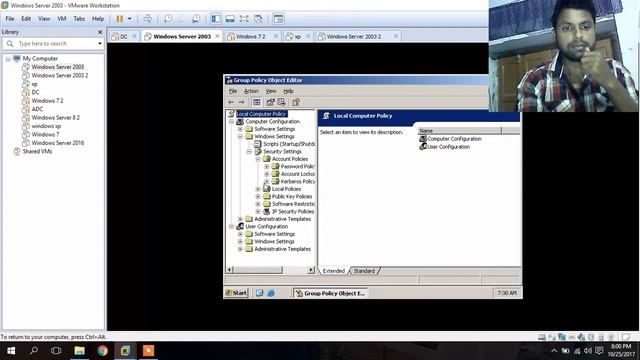Open Chrome from the Windows taskbar
The width and height of the screenshot is (640, 360).
coord(102,351)
